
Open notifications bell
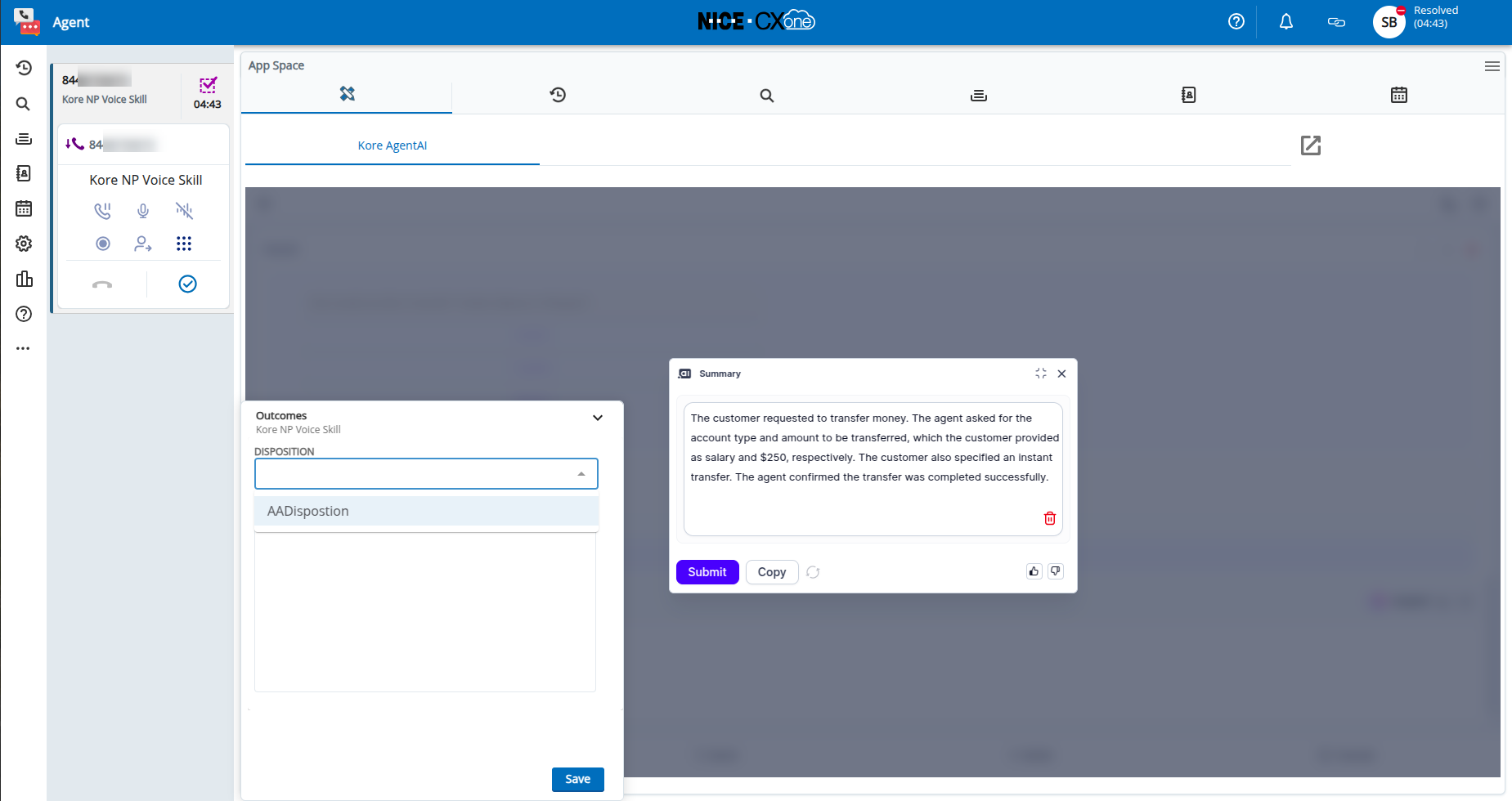tap(1286, 22)
